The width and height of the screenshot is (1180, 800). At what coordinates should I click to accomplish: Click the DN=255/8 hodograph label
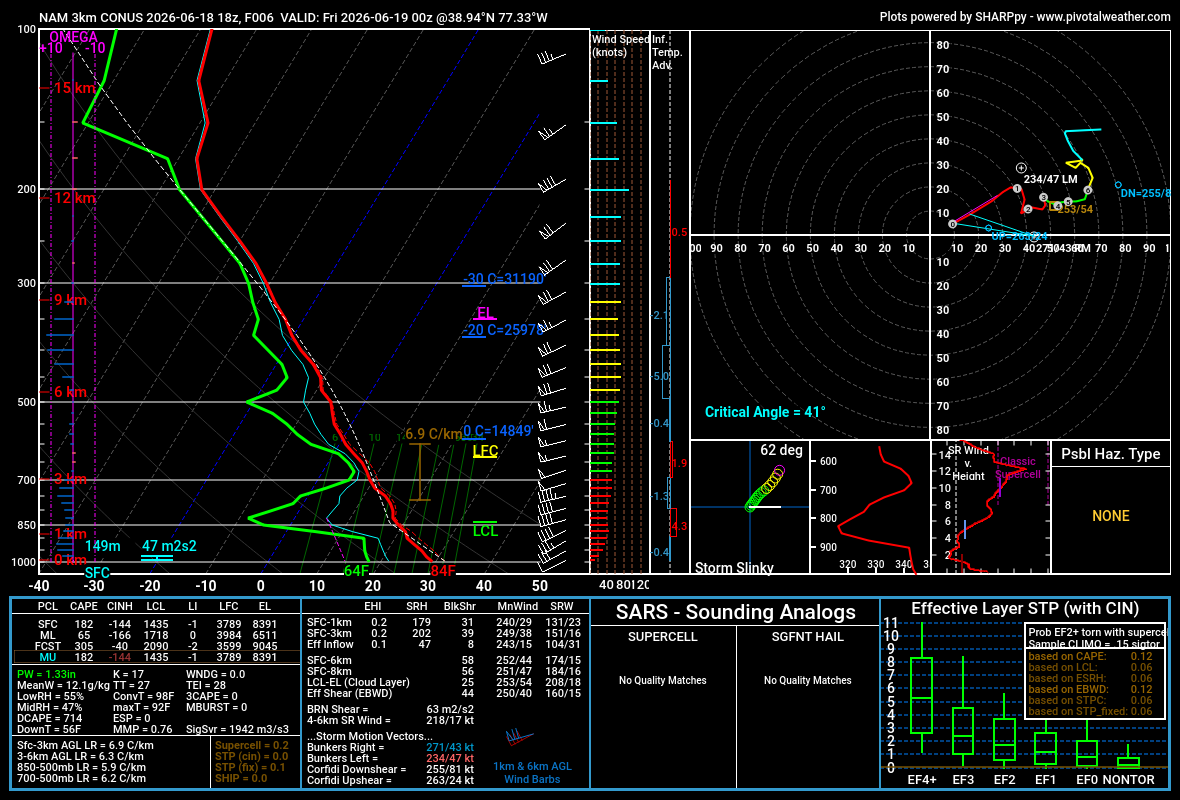[1145, 193]
